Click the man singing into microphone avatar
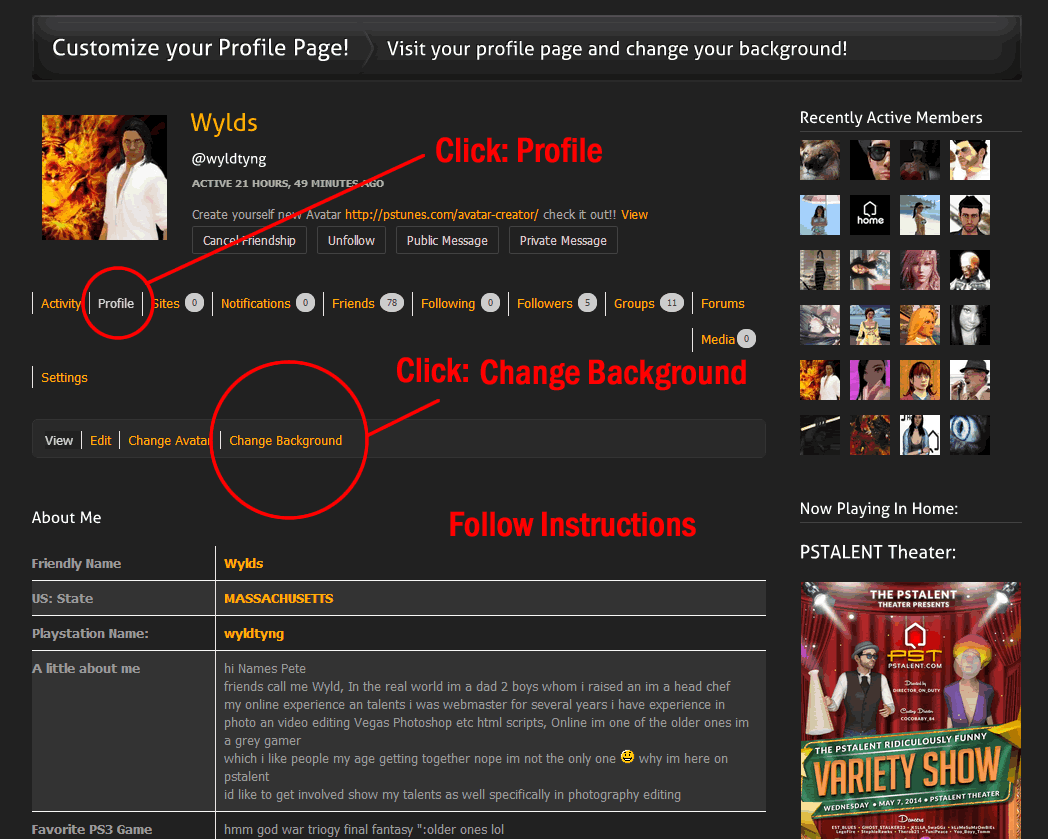Screen dimensions: 1048x839 point(969,380)
